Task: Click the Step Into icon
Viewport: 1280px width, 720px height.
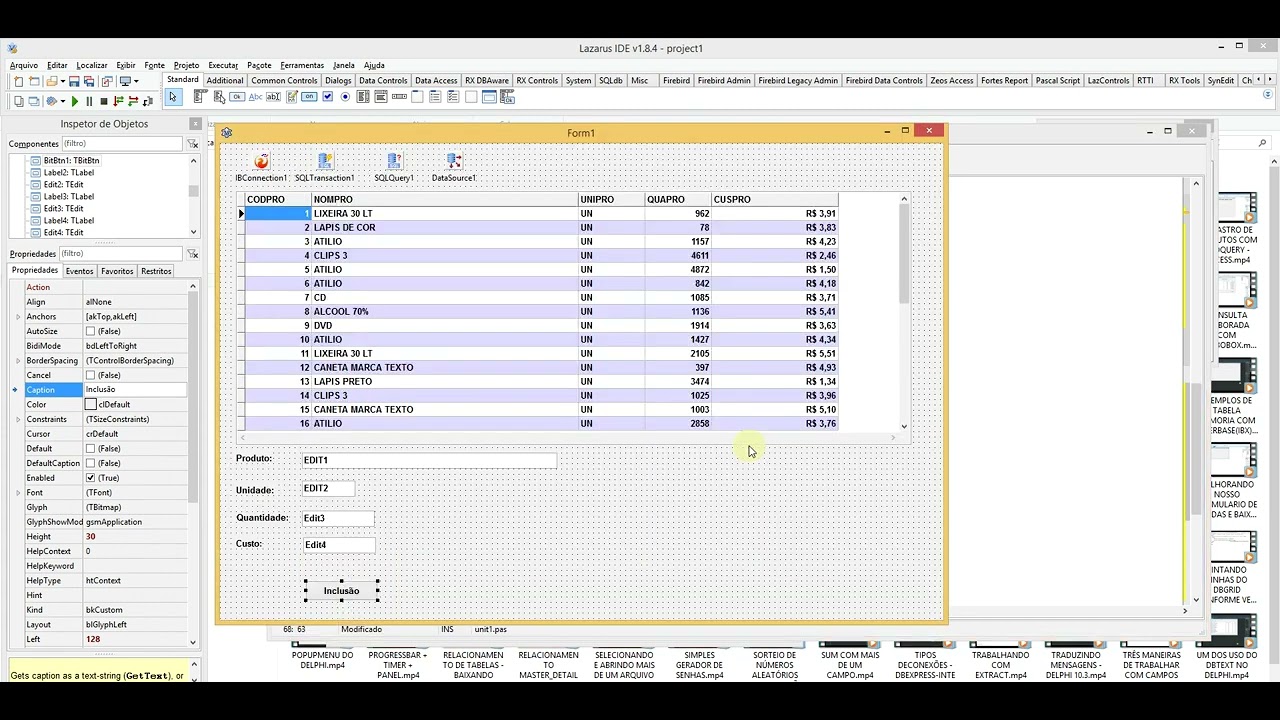Action: tap(118, 101)
